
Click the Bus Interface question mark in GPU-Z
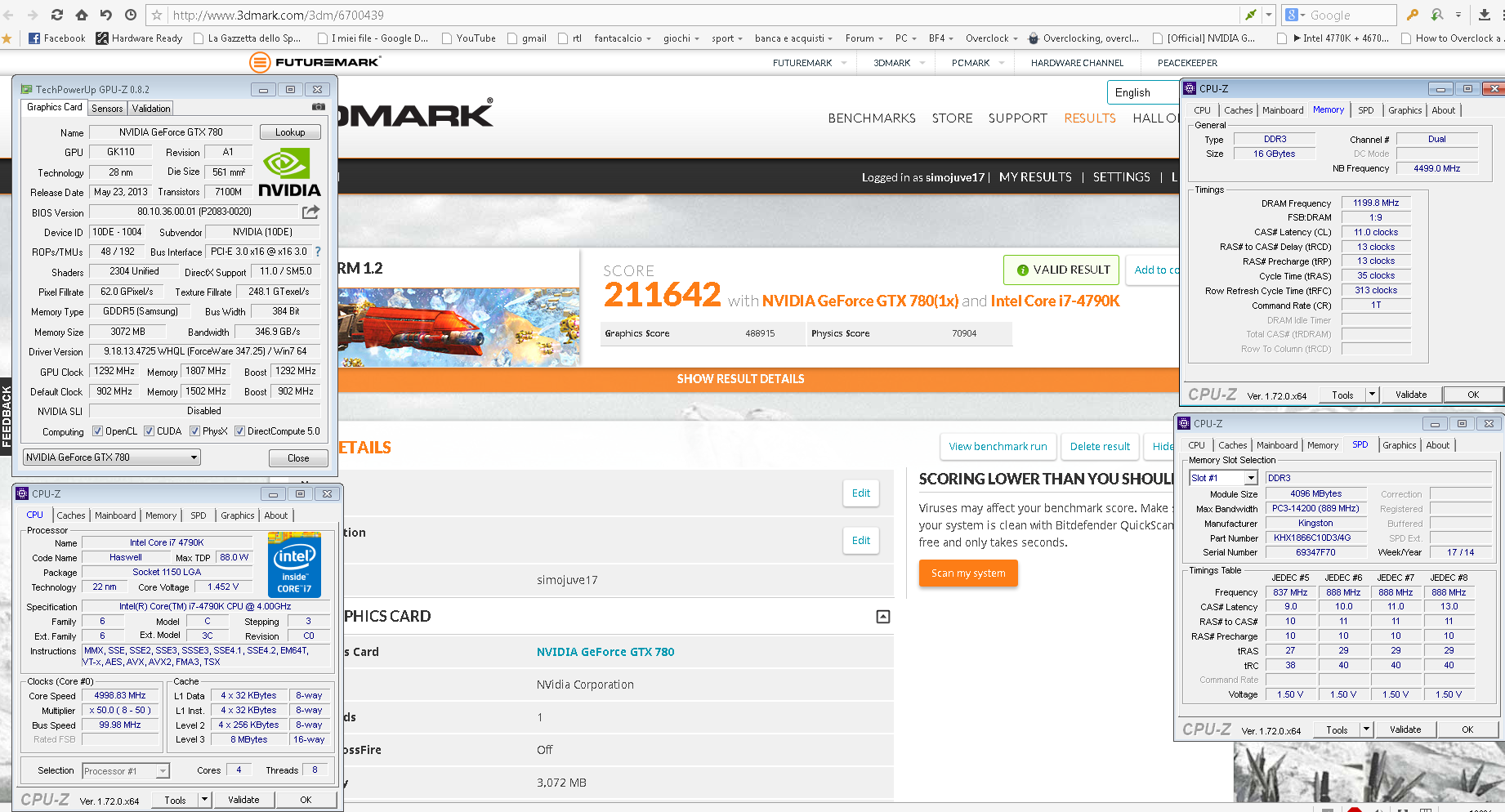tap(318, 252)
